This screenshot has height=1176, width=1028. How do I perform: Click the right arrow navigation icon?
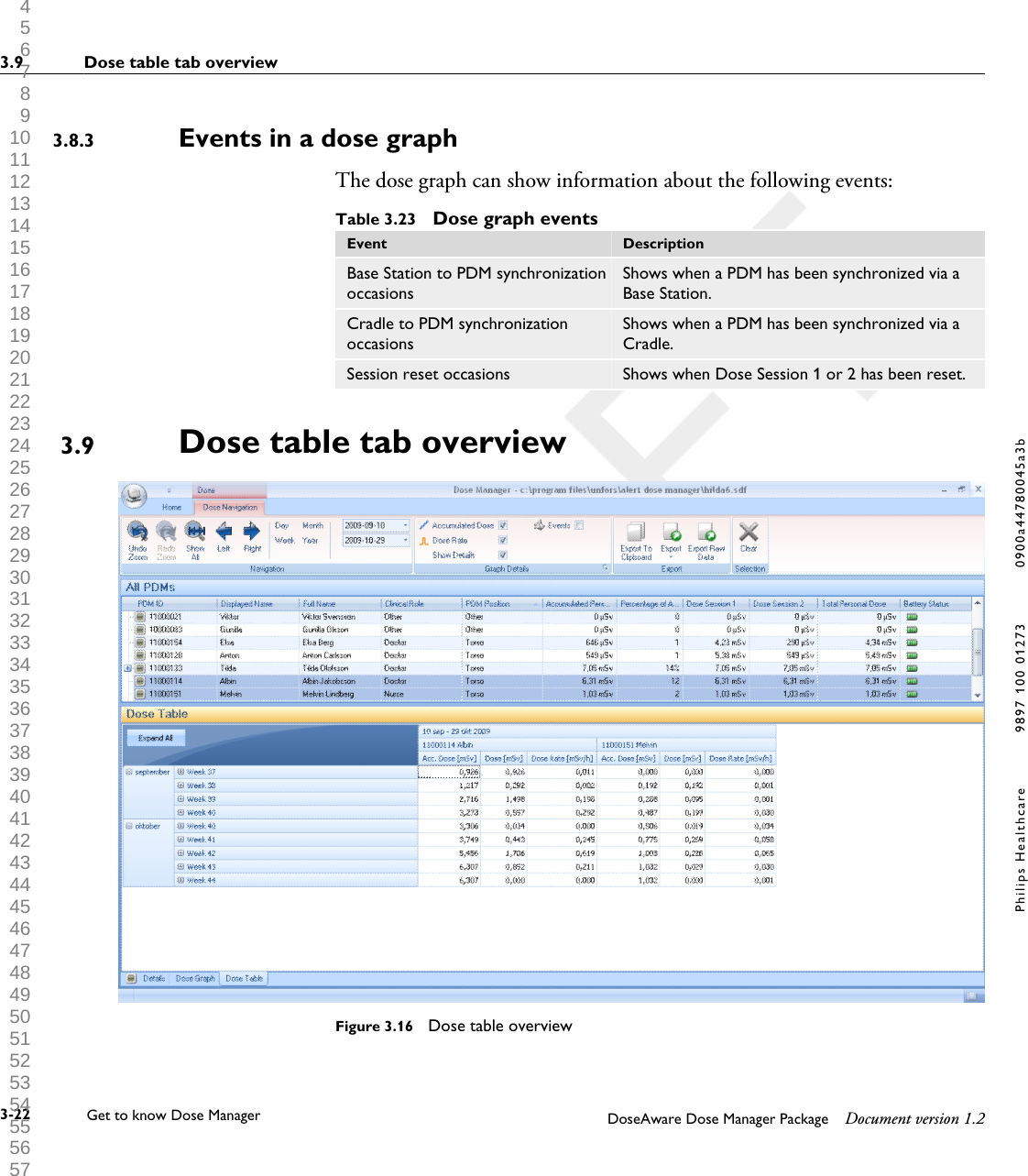[x=251, y=529]
